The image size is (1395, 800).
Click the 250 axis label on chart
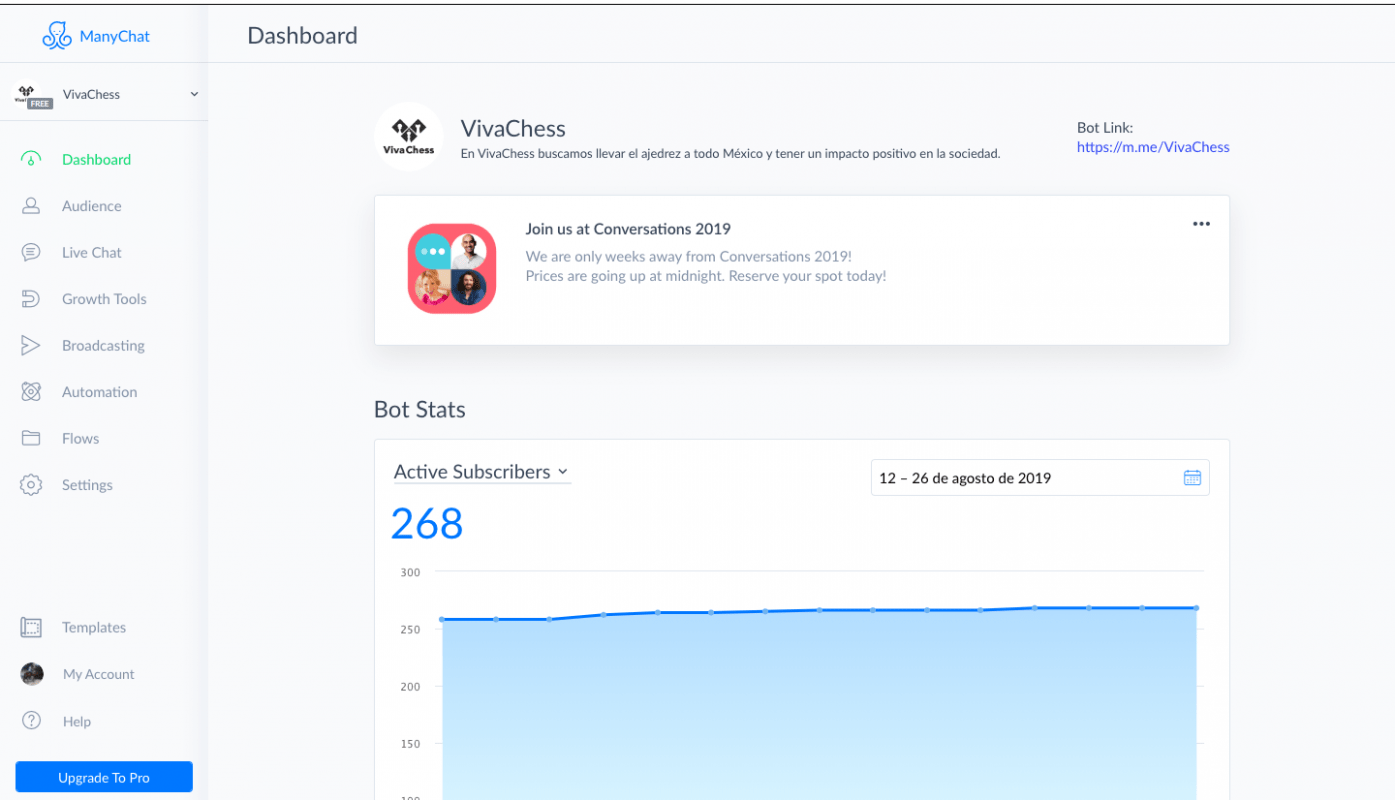tap(411, 630)
